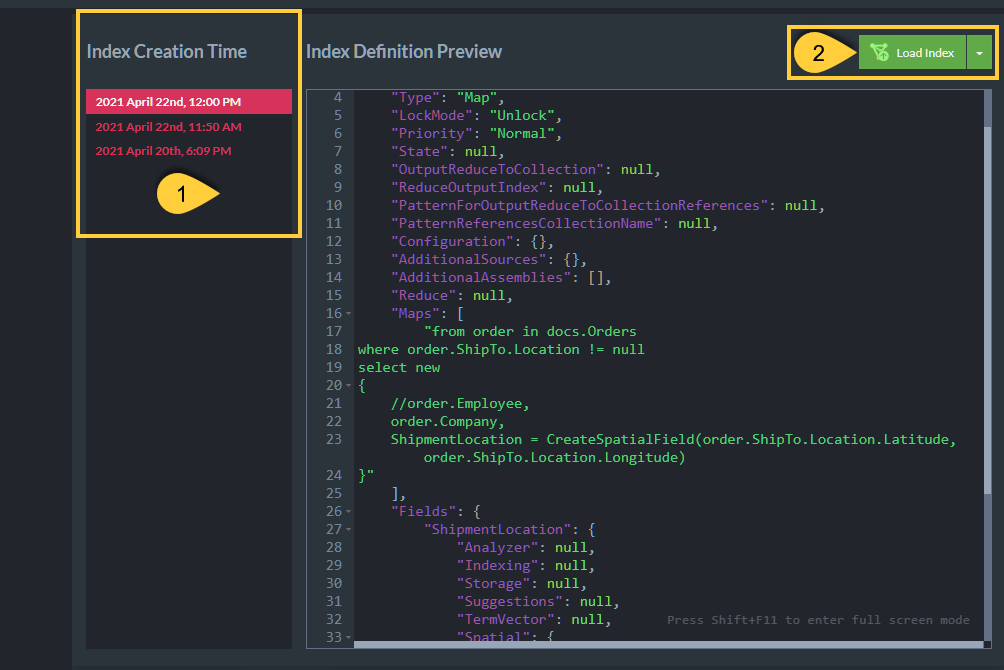Click the "Unlock" value in the definition
The height and width of the screenshot is (670, 1004).
522,115
